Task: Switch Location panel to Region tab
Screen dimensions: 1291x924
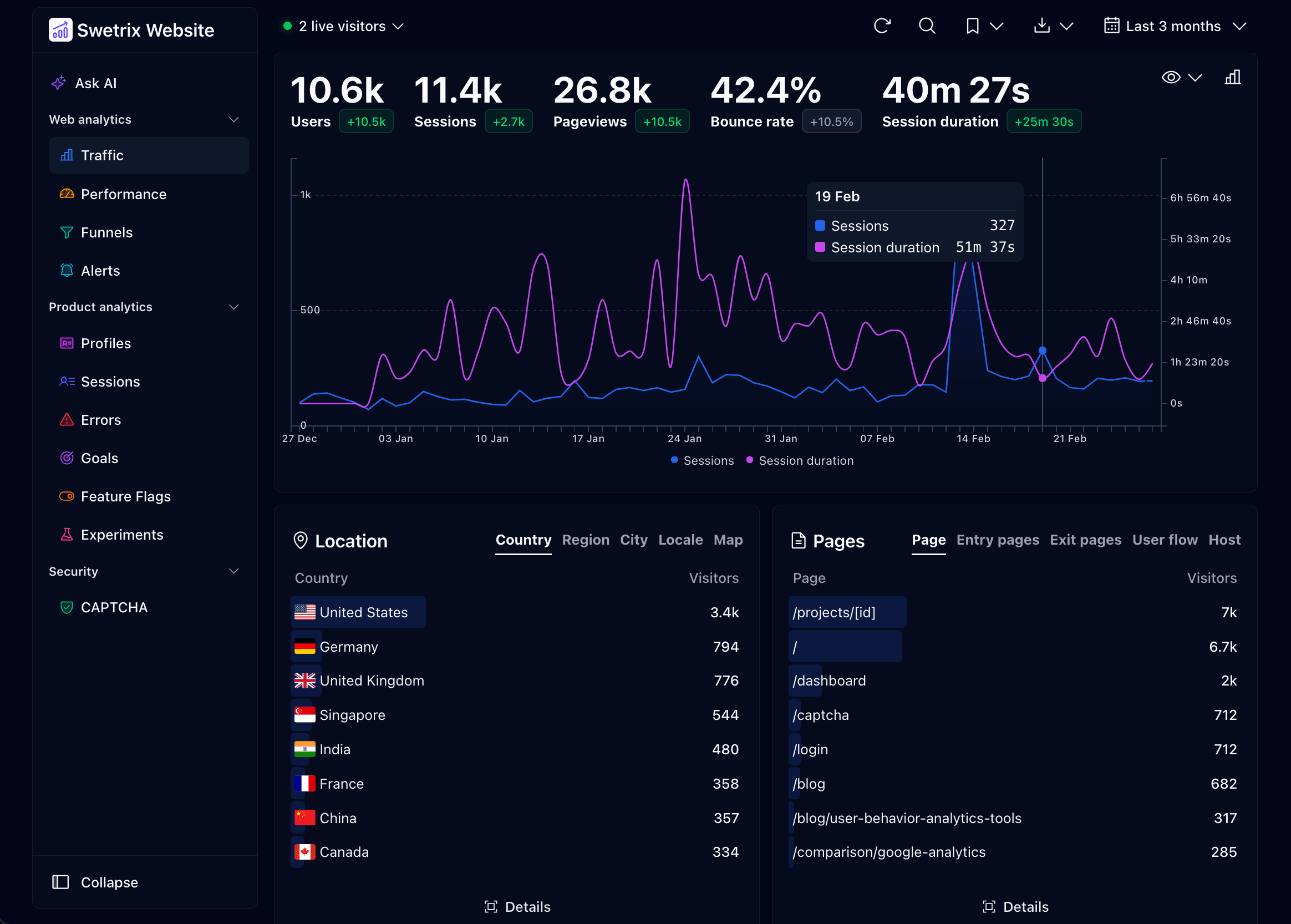Action: pyautogui.click(x=585, y=540)
